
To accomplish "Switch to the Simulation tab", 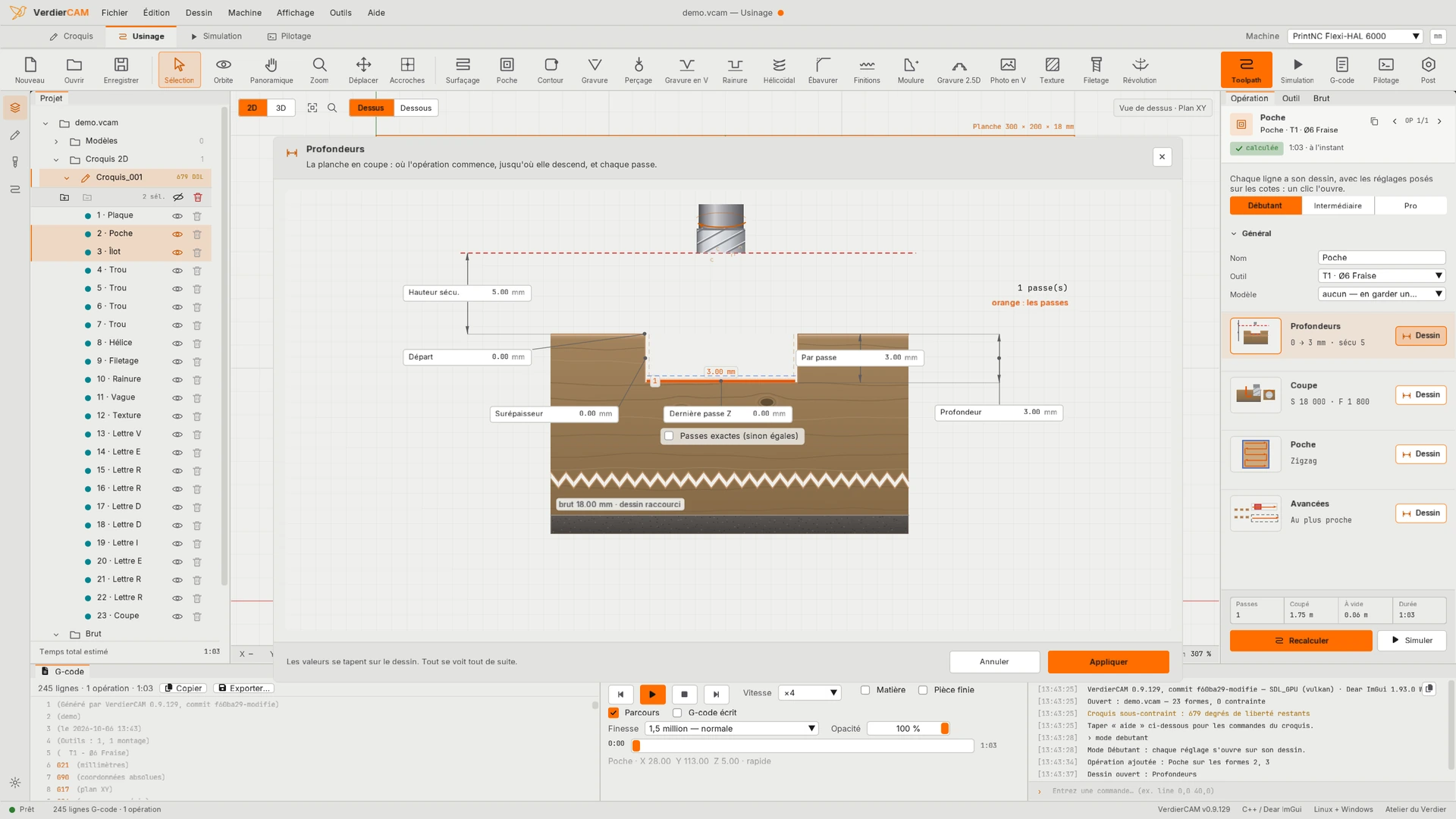I will point(215,36).
